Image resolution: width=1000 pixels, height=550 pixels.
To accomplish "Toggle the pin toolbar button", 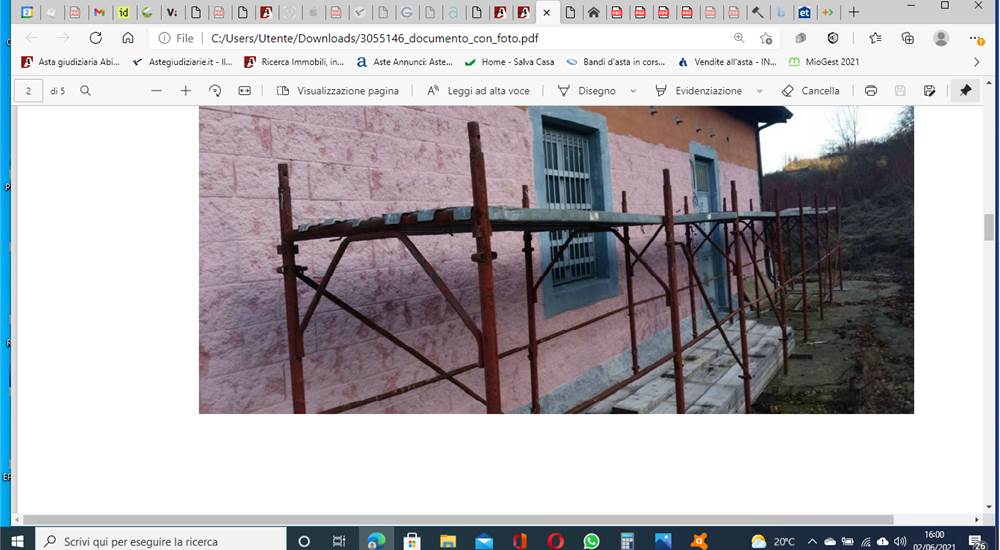I will pyautogui.click(x=965, y=91).
